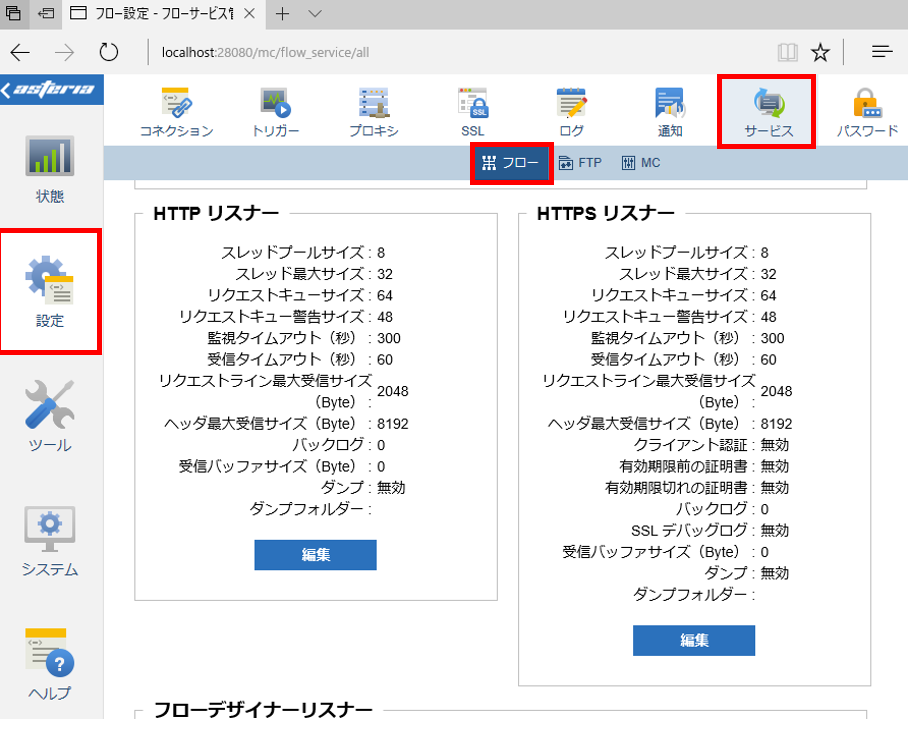Screen dimensions: 910x732
Task: Switch to the FTP sub-tab
Action: tap(580, 163)
